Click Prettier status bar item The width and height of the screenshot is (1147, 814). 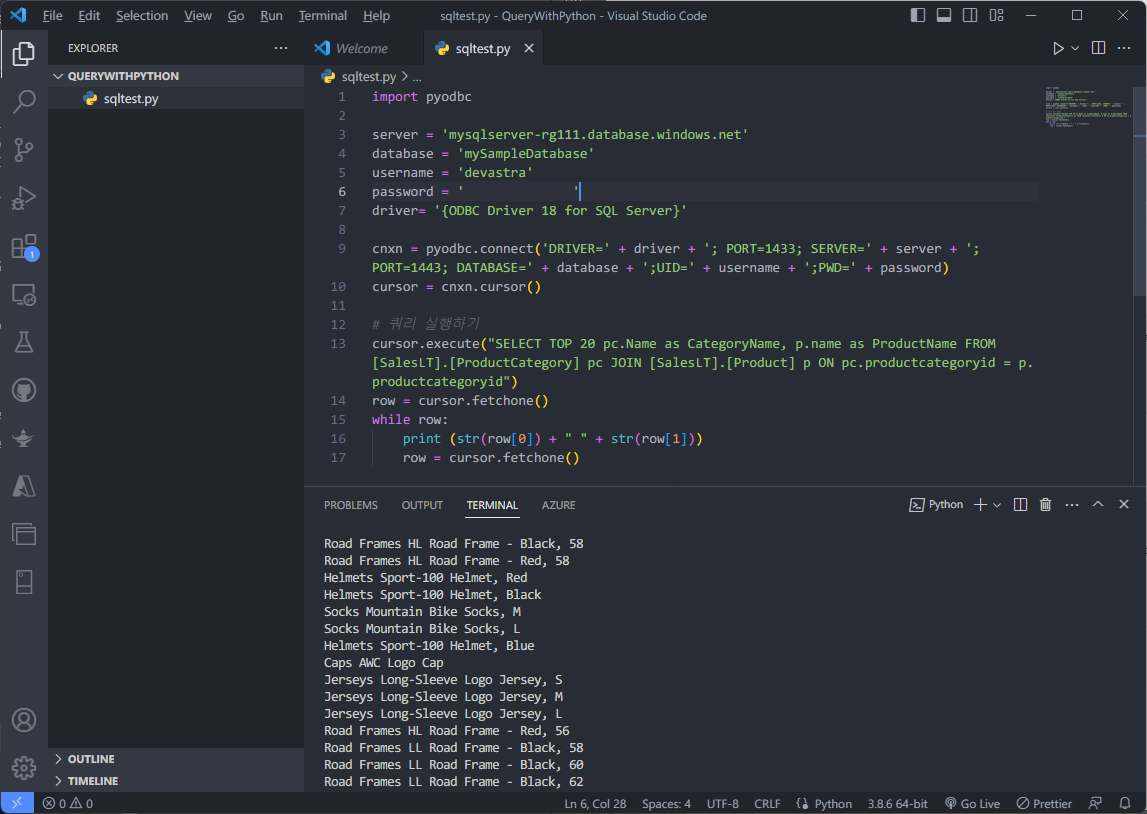tap(1045, 803)
